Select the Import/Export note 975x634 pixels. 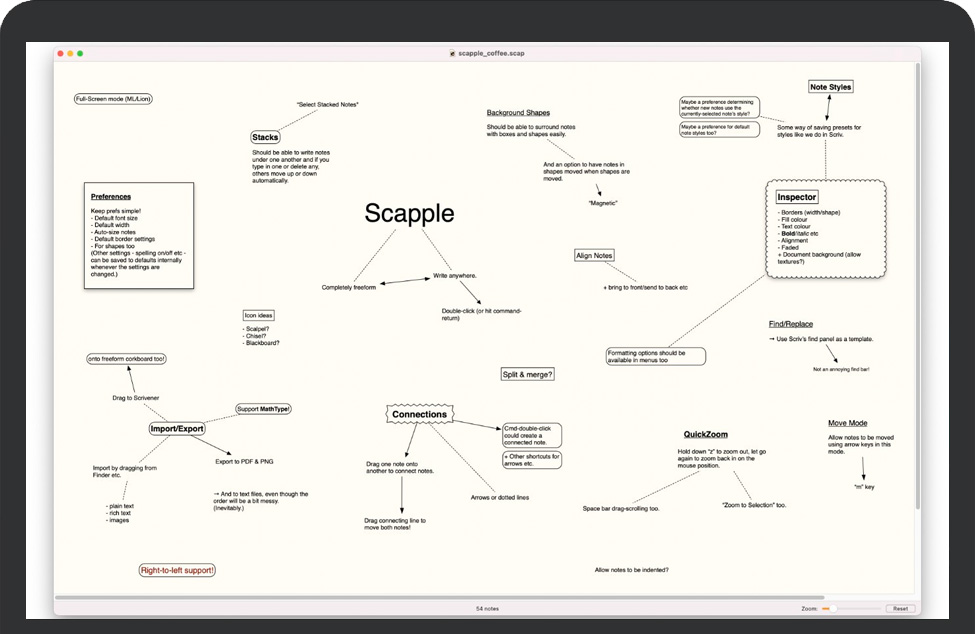(x=177, y=428)
